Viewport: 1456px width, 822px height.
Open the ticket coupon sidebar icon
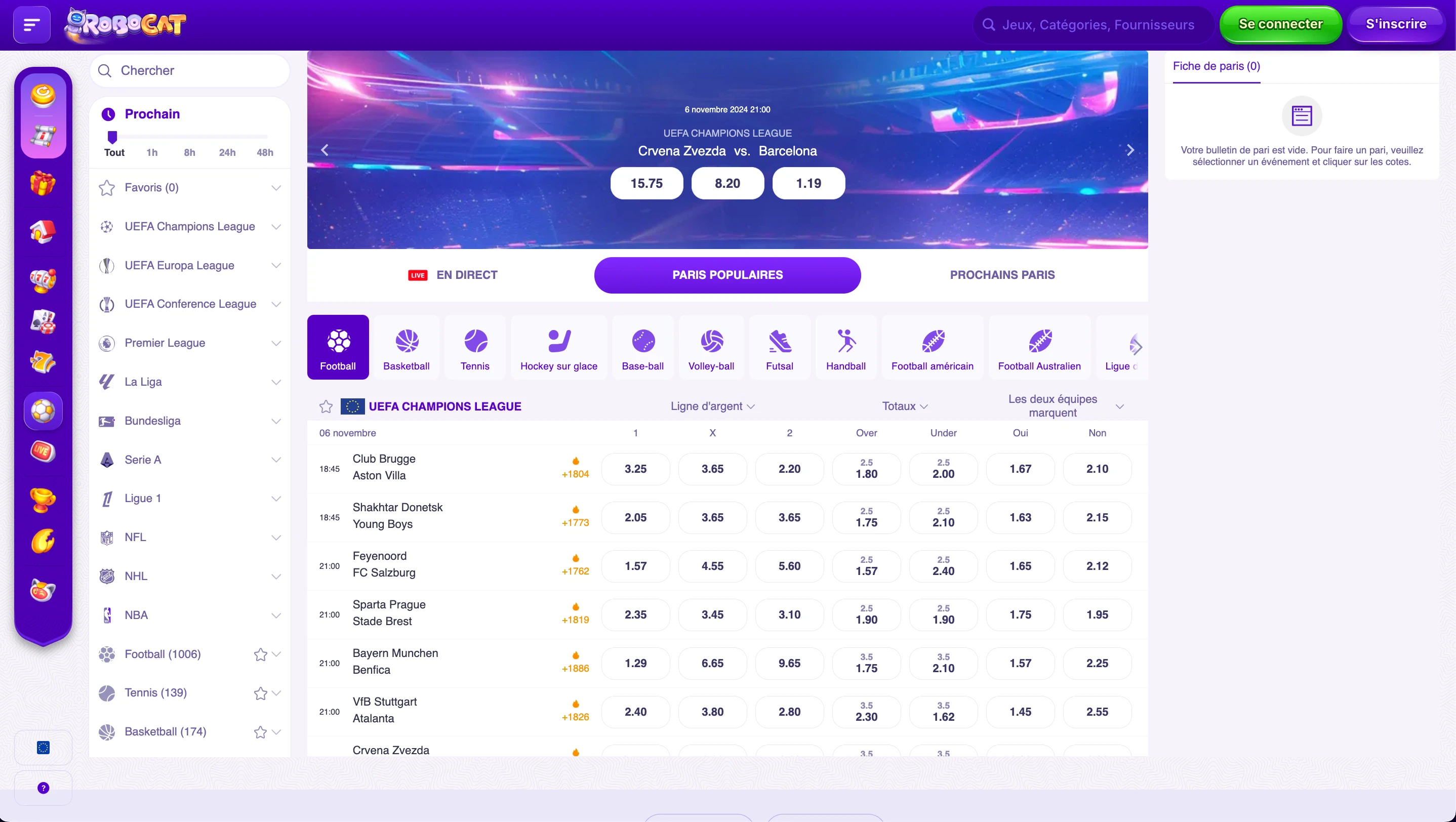tap(43, 136)
